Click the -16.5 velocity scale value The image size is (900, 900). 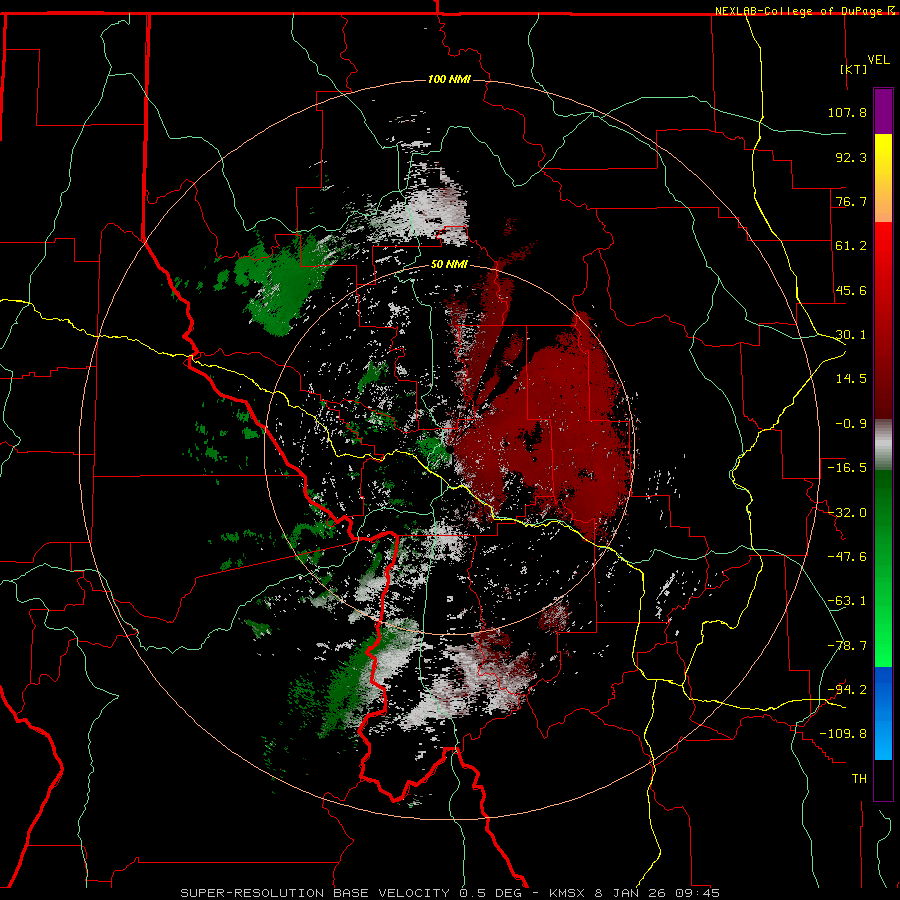coord(847,468)
